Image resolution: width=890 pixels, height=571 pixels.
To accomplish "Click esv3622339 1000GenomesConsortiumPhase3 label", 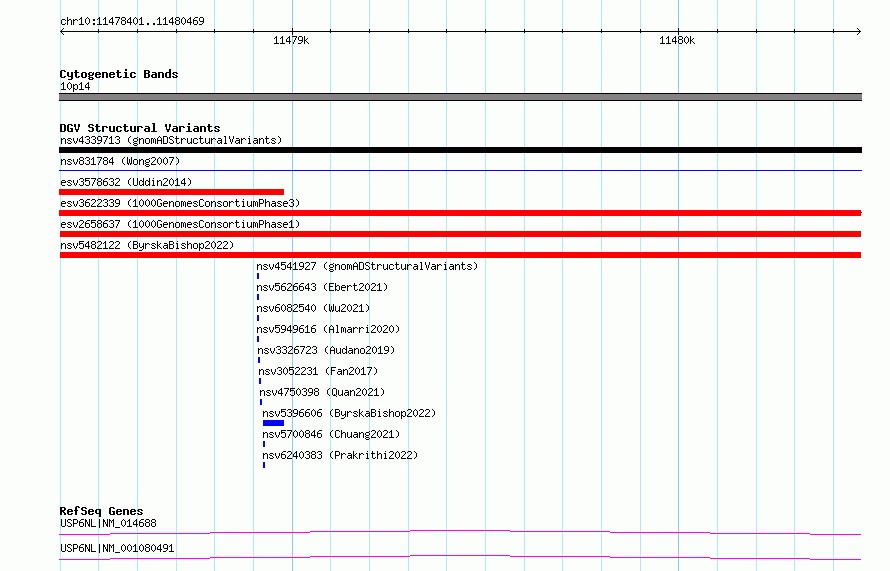I will tap(180, 203).
